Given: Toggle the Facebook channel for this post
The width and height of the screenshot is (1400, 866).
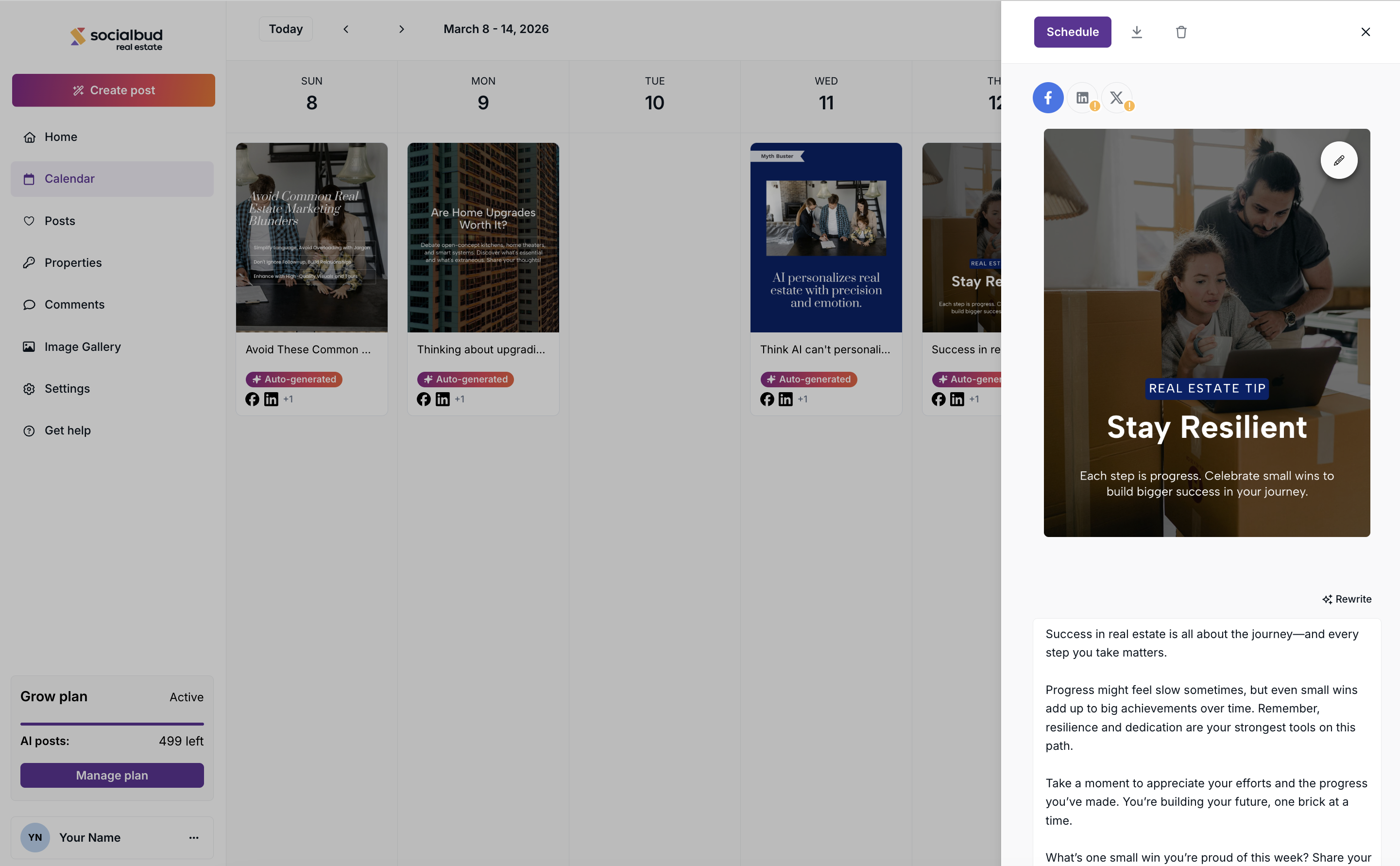Looking at the screenshot, I should pos(1048,98).
